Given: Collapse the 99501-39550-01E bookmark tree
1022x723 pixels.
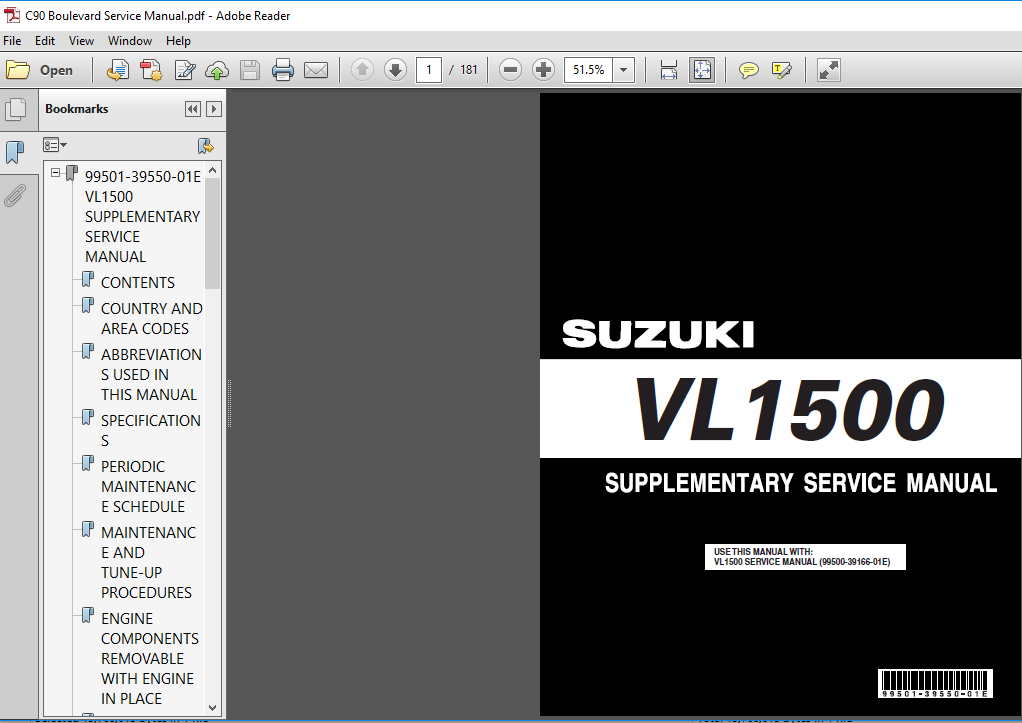Looking at the screenshot, I should point(56,173).
